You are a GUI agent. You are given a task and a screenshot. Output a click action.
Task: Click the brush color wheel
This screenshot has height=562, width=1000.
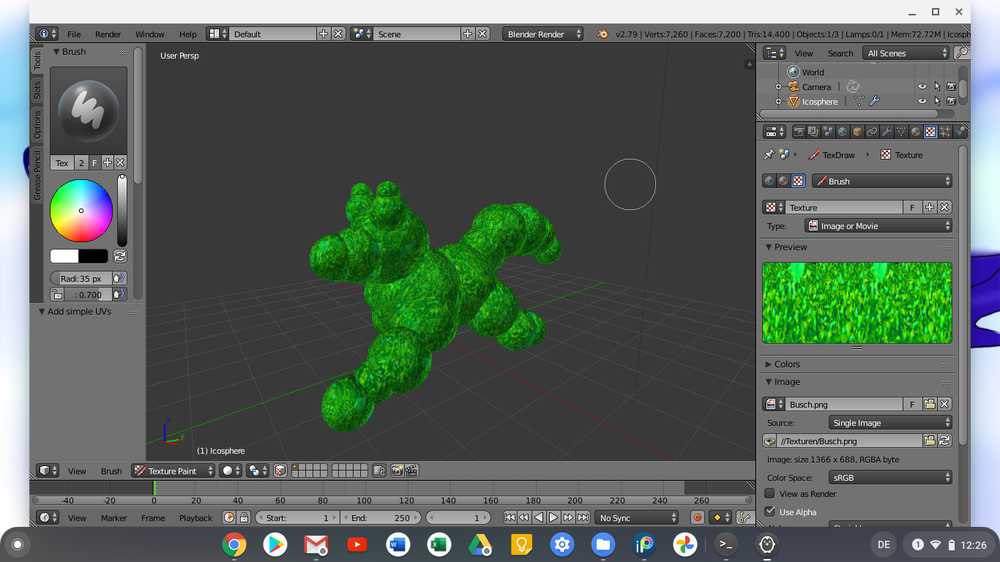pos(81,210)
